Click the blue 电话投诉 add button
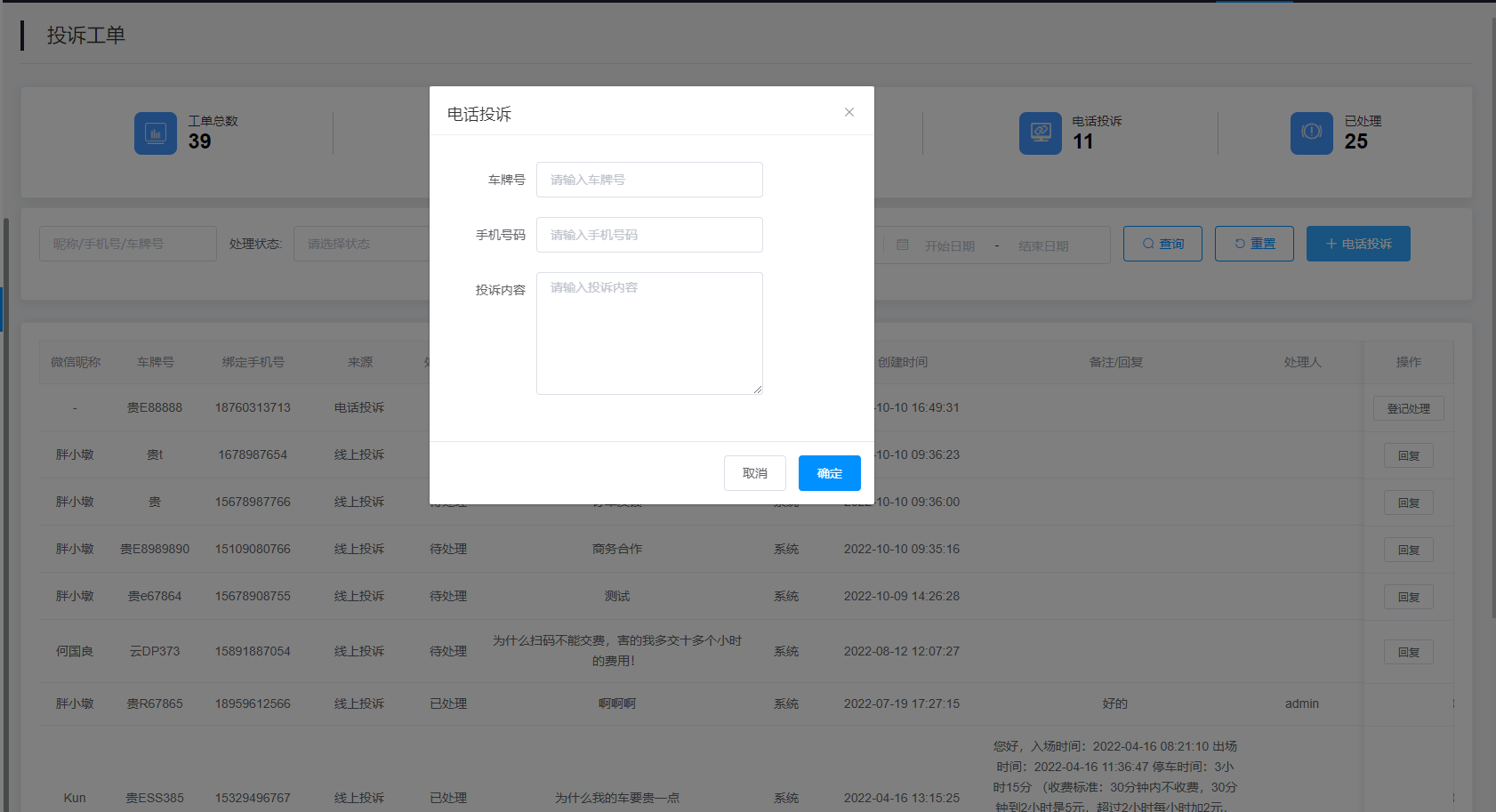This screenshot has width=1496, height=812. [1357, 244]
